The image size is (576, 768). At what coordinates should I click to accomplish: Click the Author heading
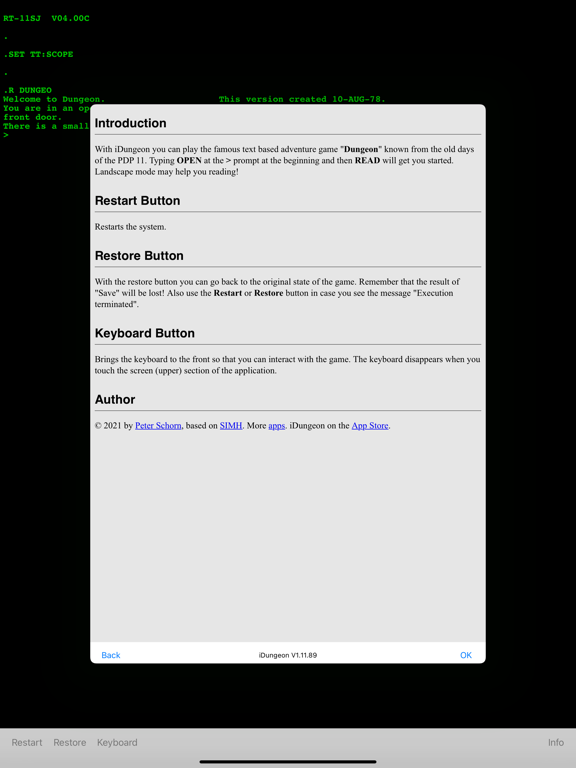point(115,399)
